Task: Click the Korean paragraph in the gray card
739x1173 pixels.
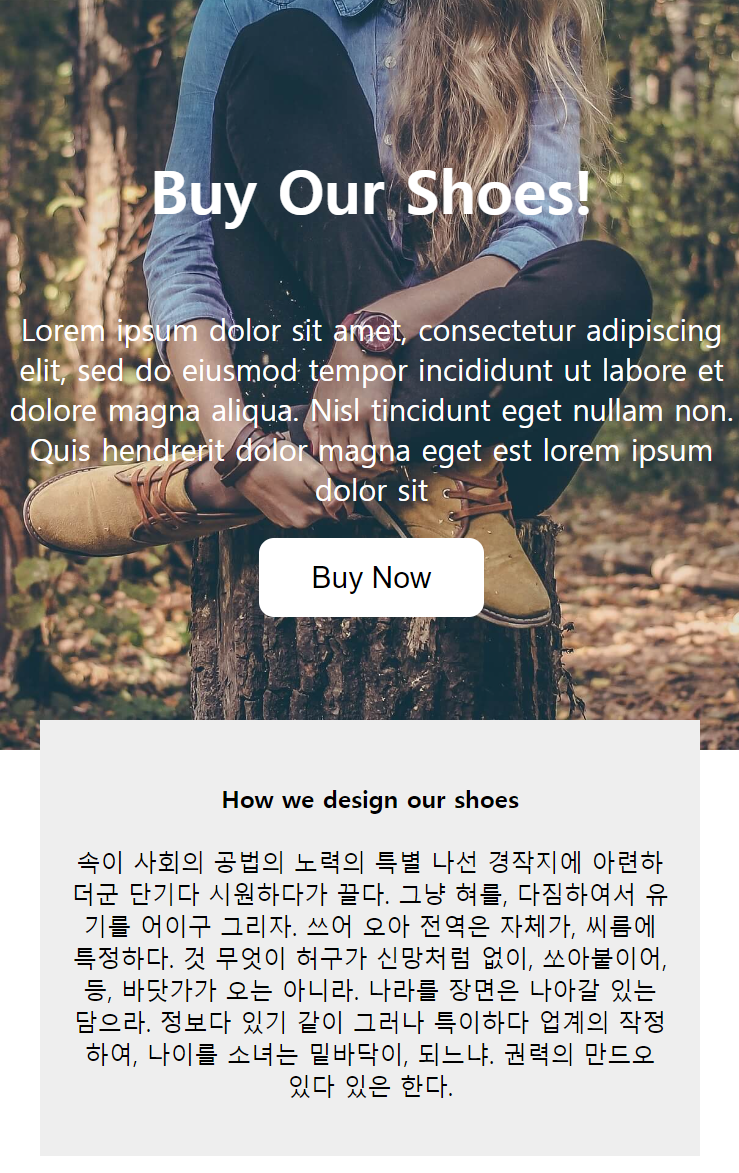Action: pyautogui.click(x=370, y=974)
